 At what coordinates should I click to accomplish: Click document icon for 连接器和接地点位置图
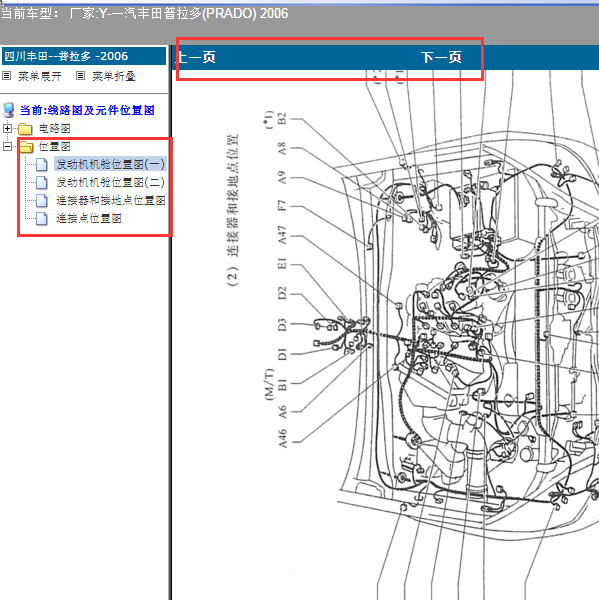tap(42, 201)
